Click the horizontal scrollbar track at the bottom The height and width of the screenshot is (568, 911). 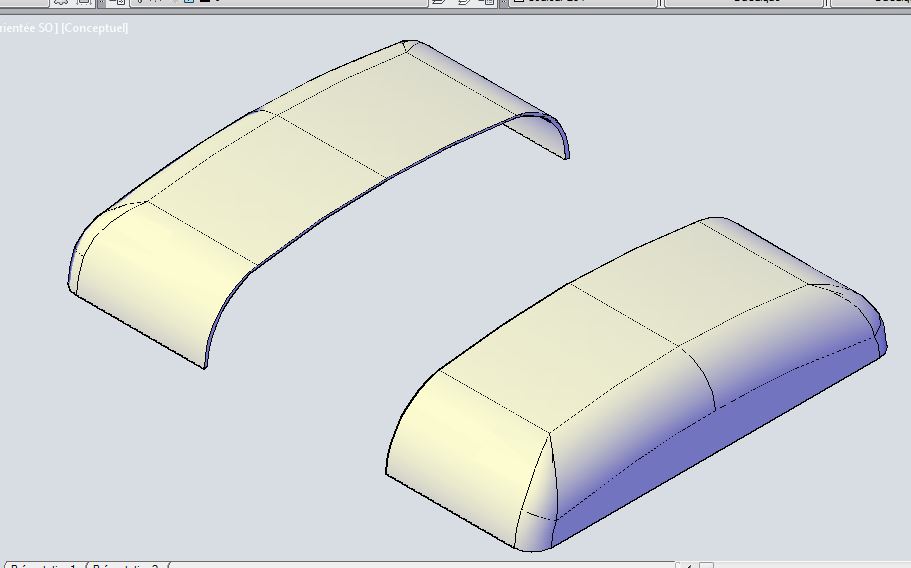tap(420, 565)
